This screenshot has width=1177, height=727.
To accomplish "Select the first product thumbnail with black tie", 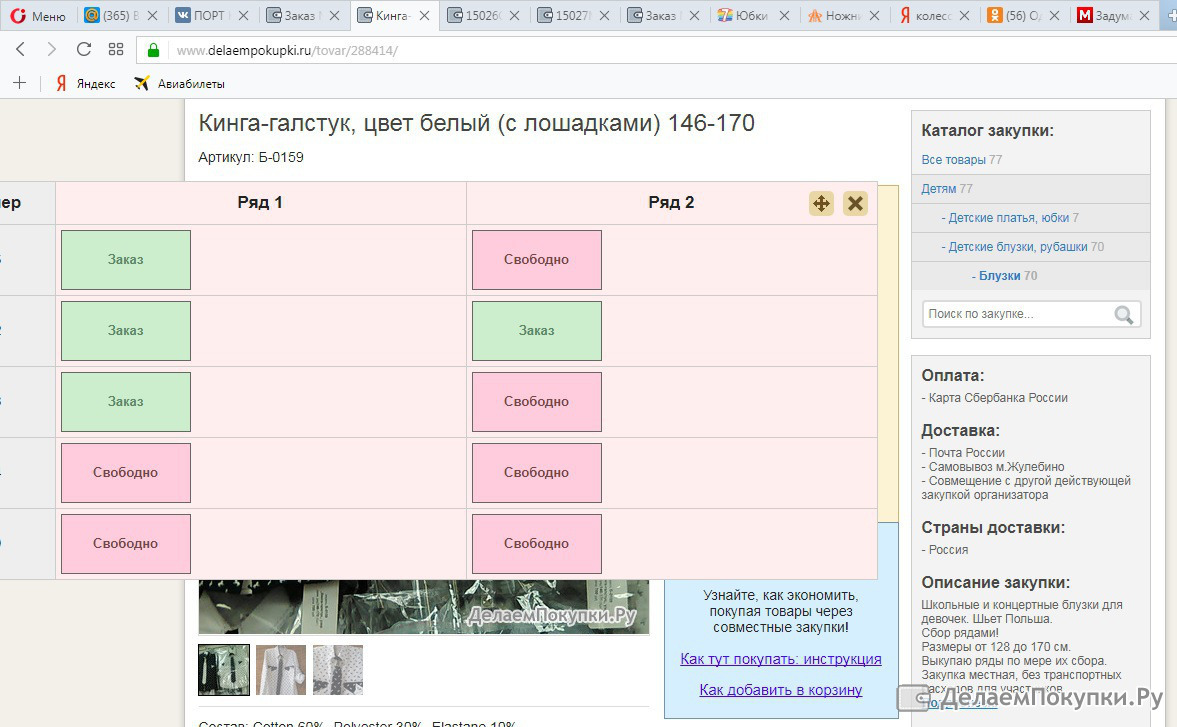I will 224,670.
